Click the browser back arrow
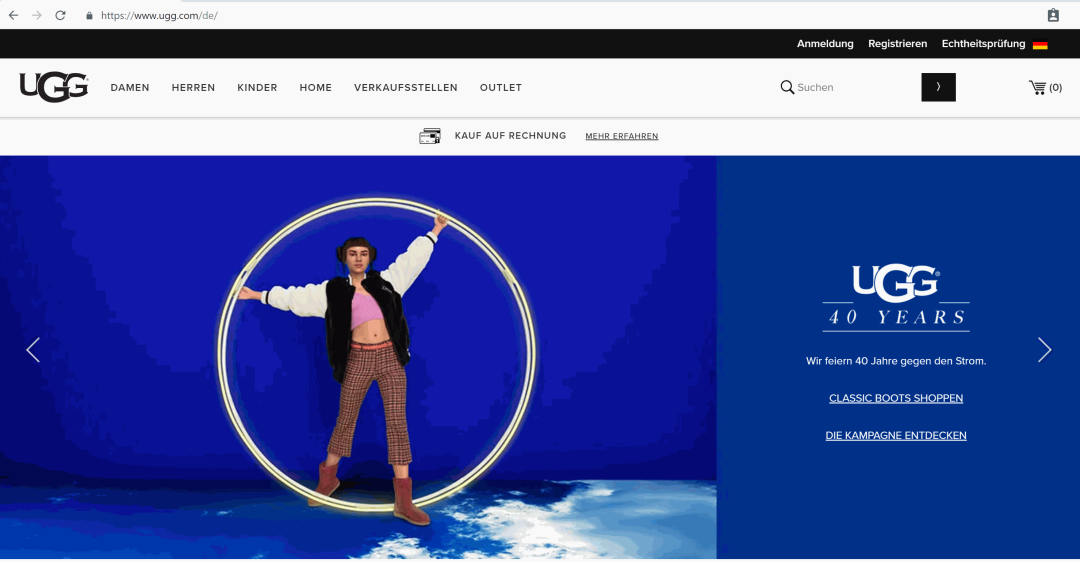This screenshot has height=562, width=1080. tap(13, 15)
